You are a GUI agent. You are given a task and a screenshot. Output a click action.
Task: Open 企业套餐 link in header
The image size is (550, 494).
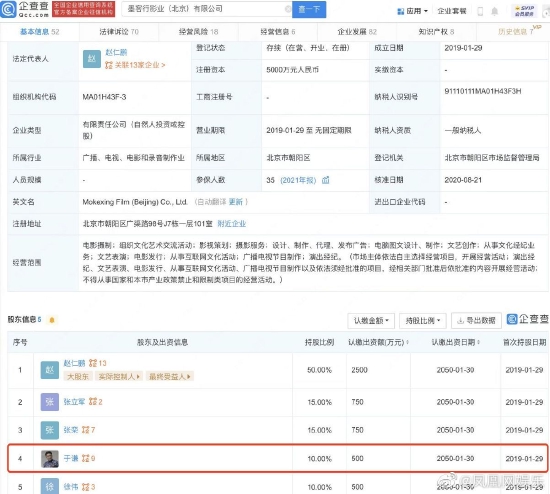coord(452,11)
